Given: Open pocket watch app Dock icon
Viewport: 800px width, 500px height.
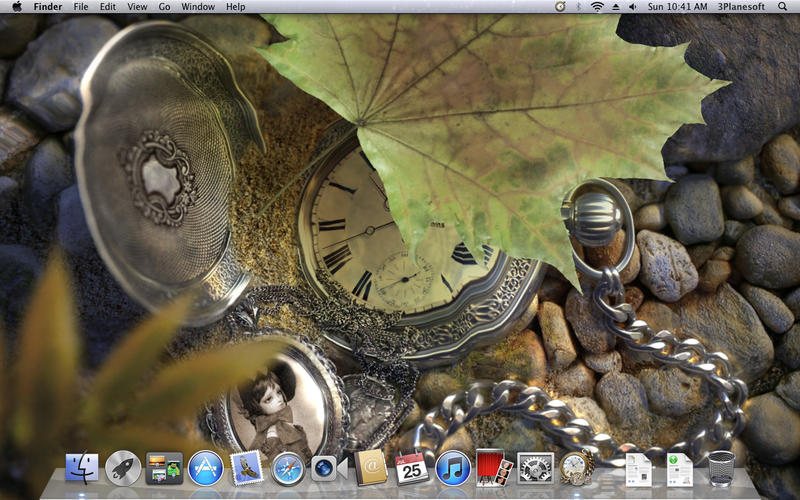Looking at the screenshot, I should (577, 467).
